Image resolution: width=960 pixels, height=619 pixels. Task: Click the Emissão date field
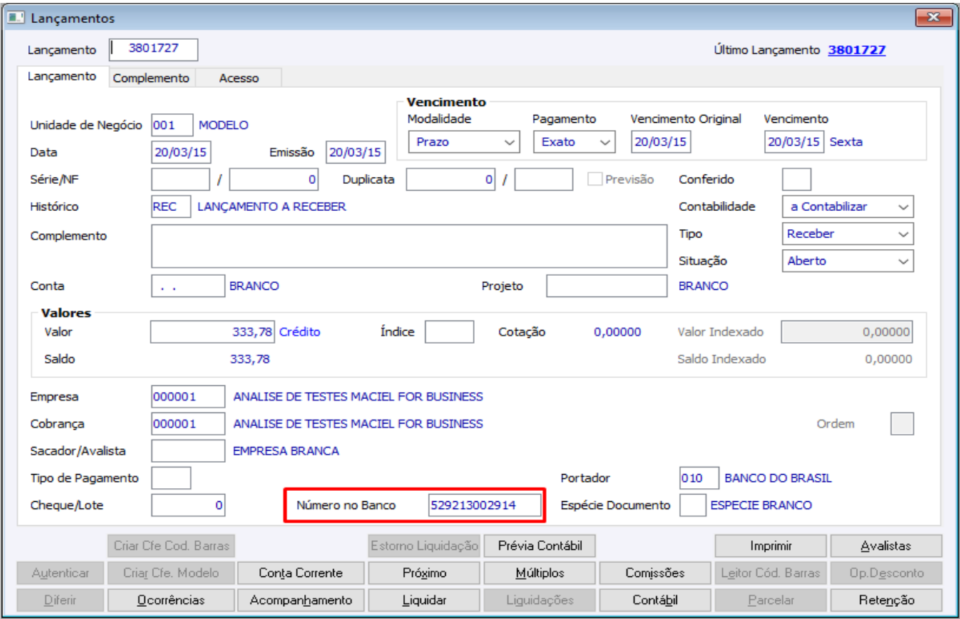point(355,152)
